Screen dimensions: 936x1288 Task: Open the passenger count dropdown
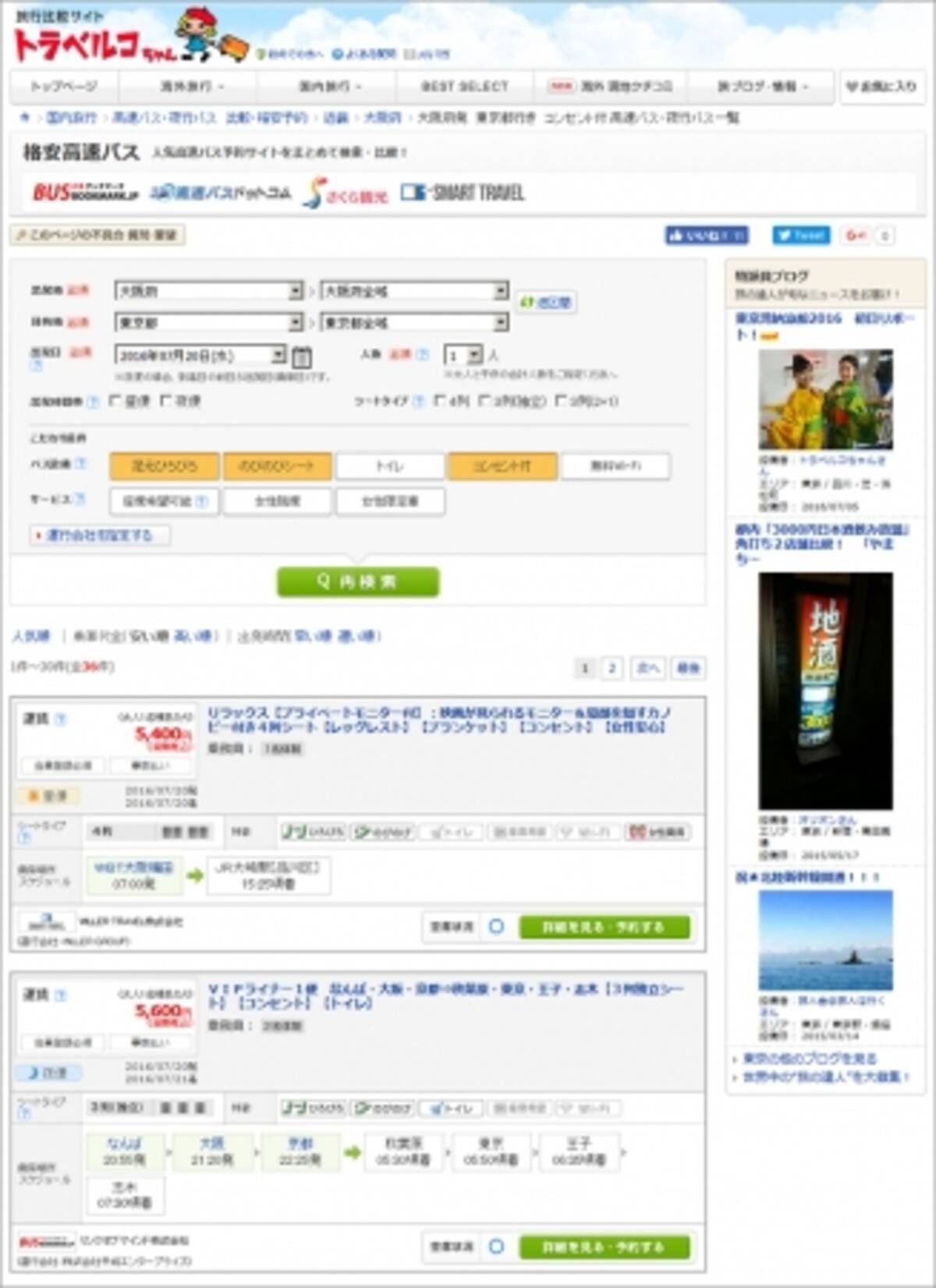(463, 355)
